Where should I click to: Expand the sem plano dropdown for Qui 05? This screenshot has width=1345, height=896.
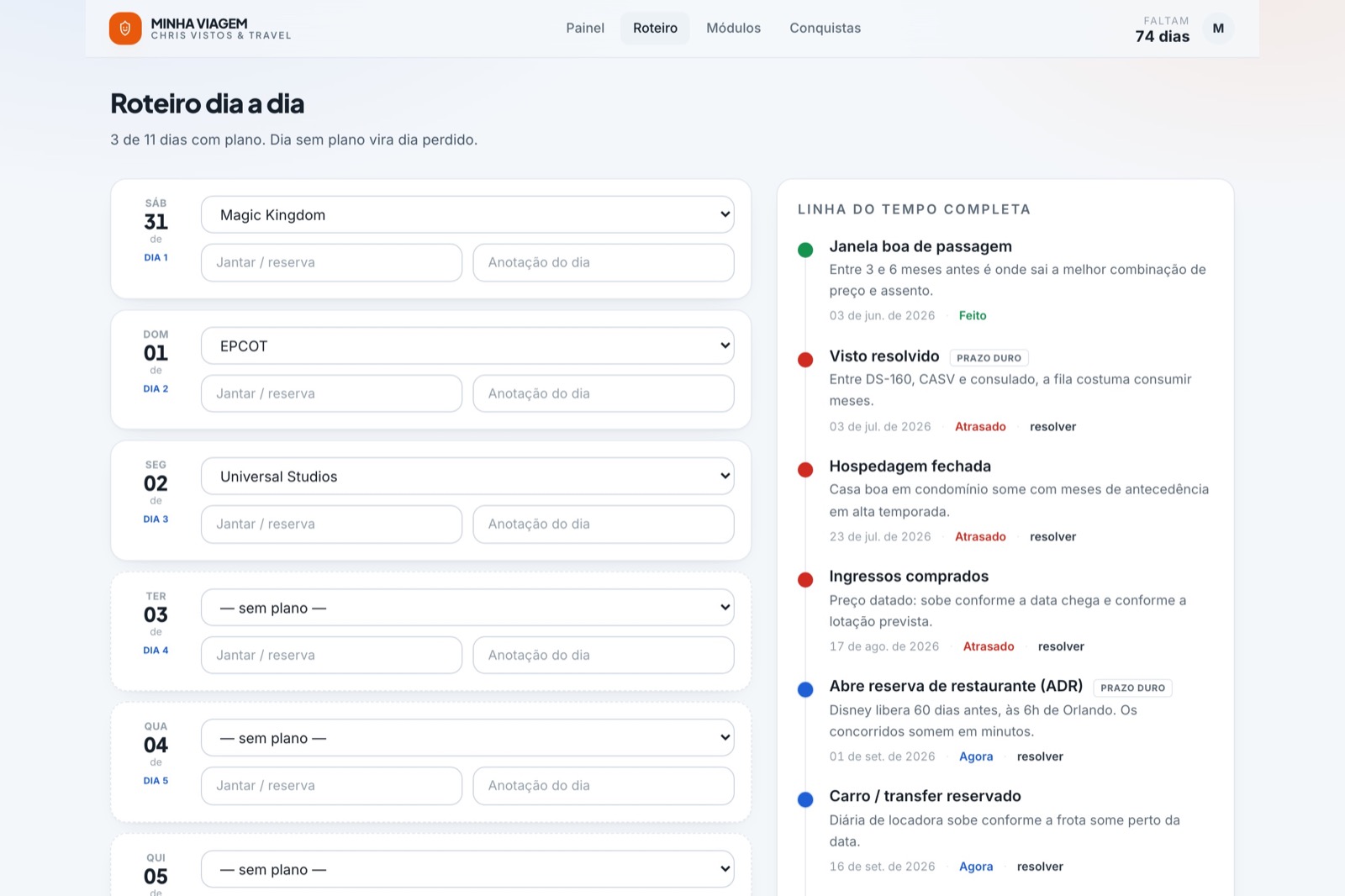point(467,869)
